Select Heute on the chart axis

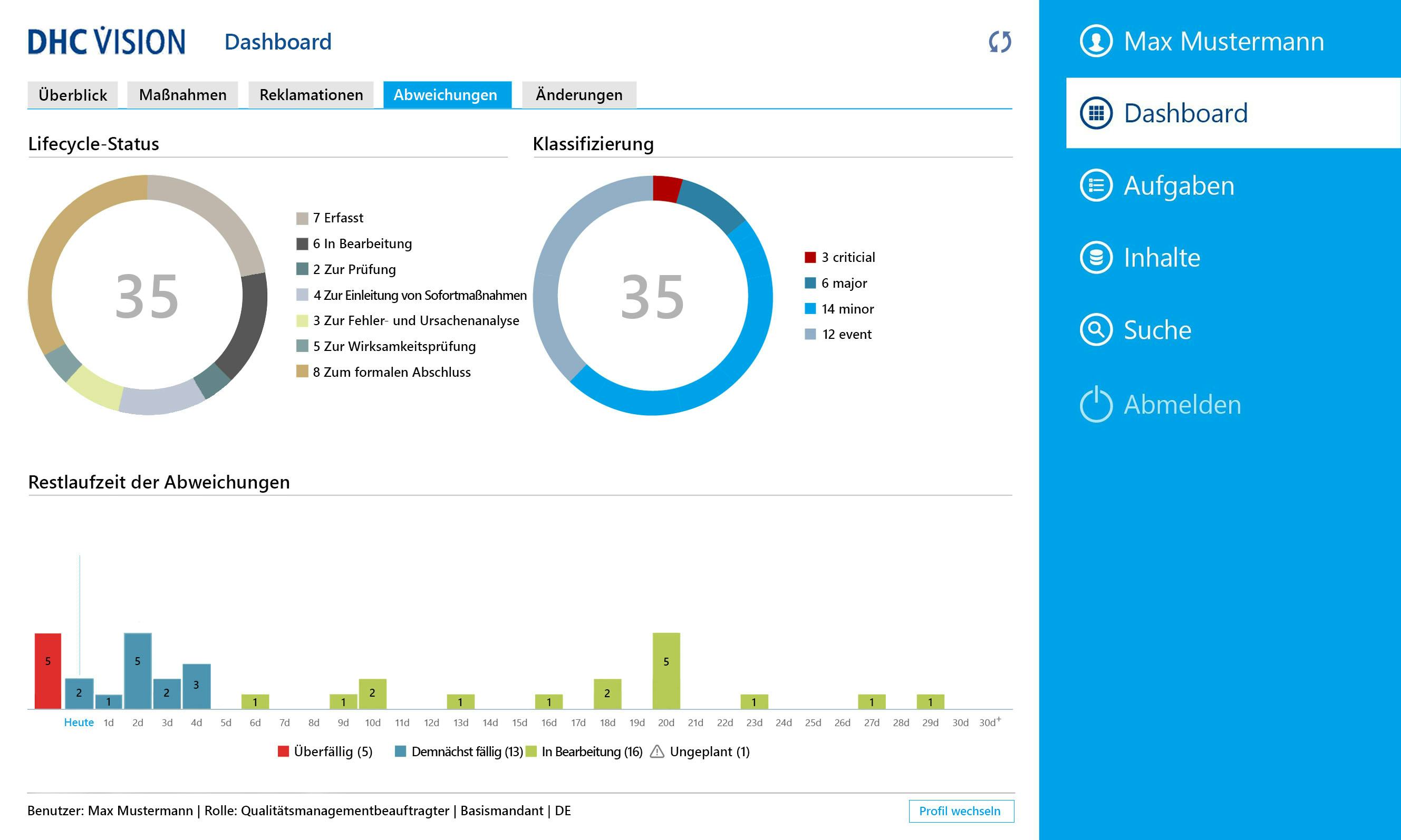(79, 722)
